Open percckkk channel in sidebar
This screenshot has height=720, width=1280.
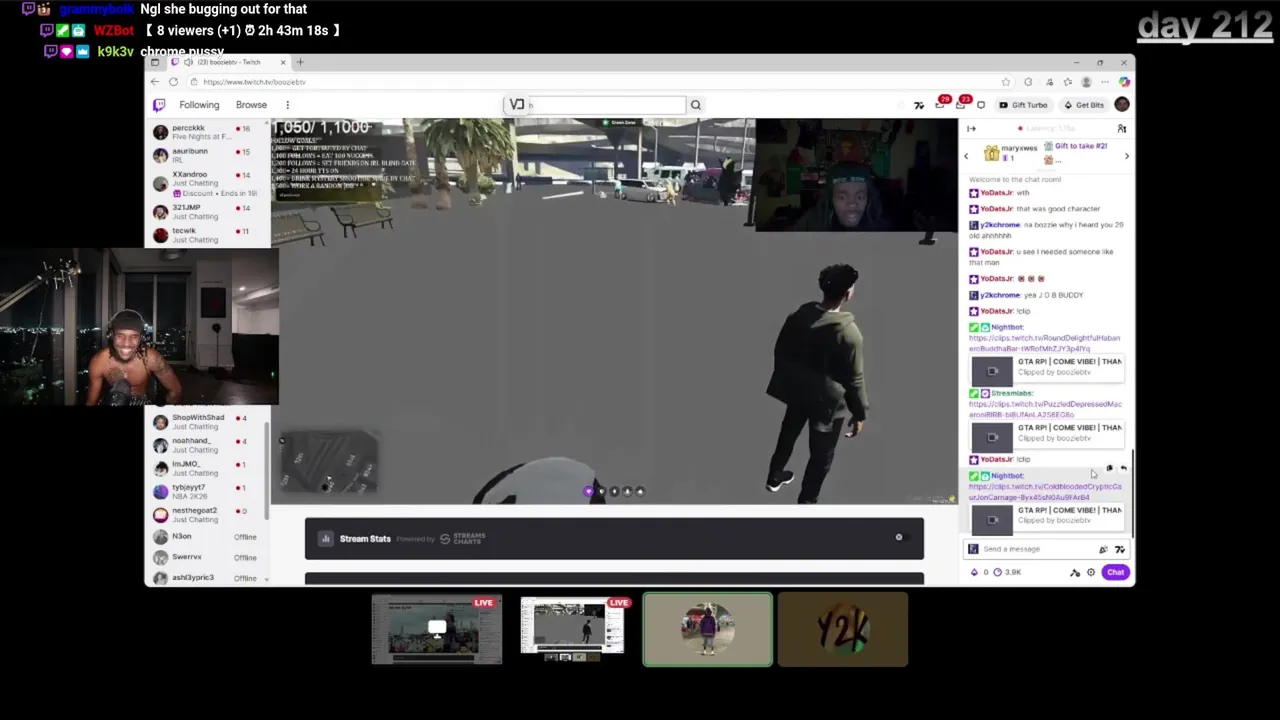(207, 132)
